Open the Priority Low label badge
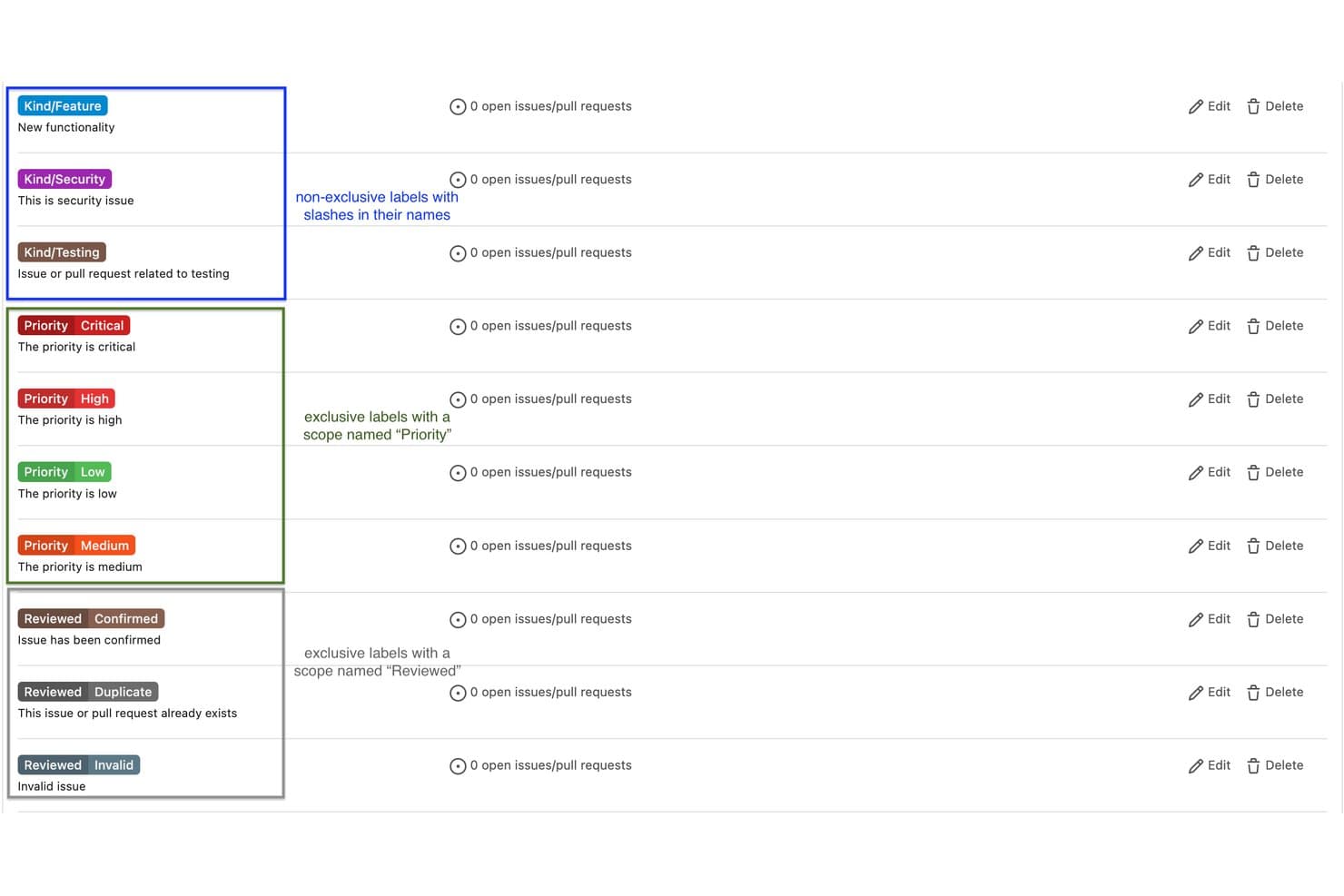The width and height of the screenshot is (1344, 896). (x=64, y=472)
